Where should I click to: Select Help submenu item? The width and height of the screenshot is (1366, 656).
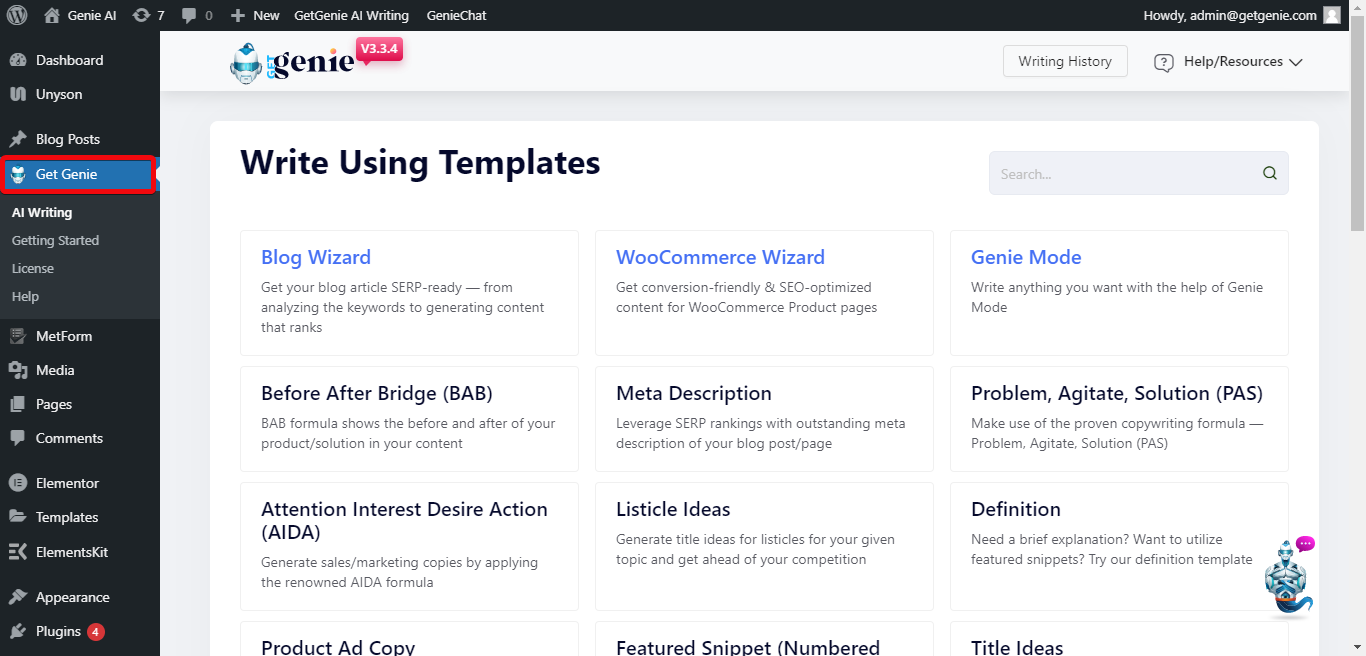click(x=25, y=296)
